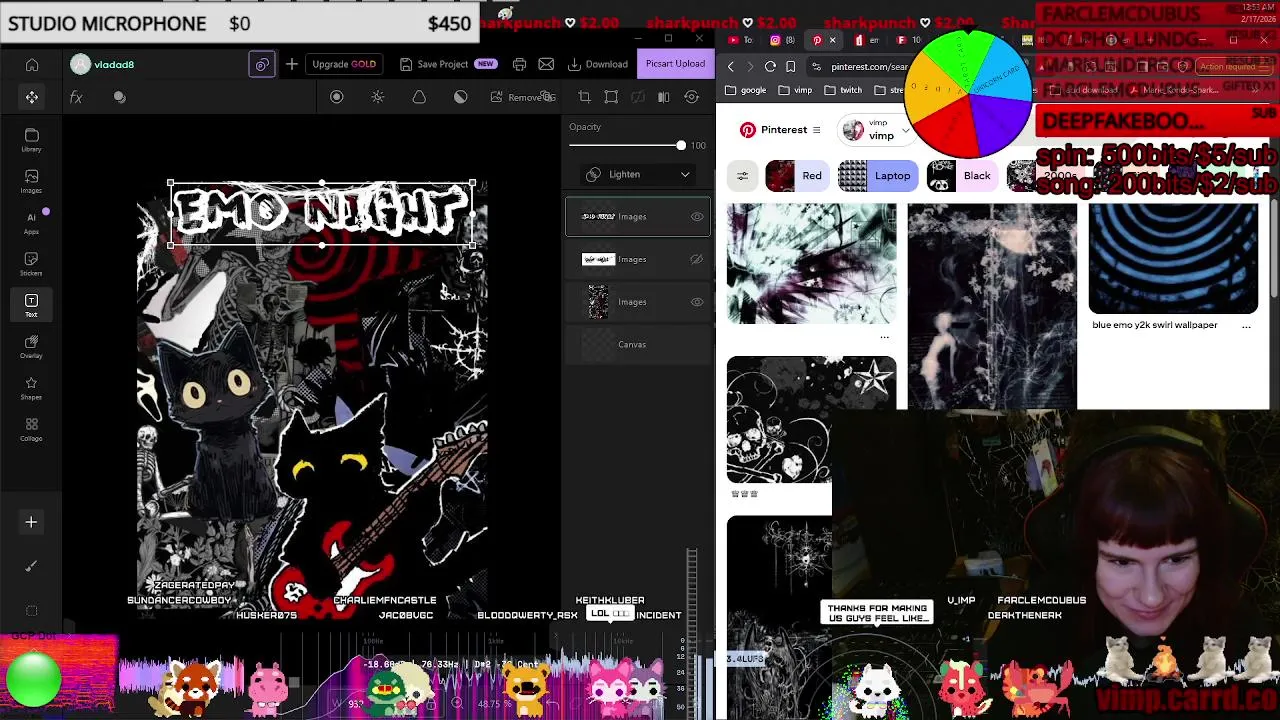Select the Move tool in Picsart
Image resolution: width=1280 pixels, height=720 pixels.
[32, 97]
